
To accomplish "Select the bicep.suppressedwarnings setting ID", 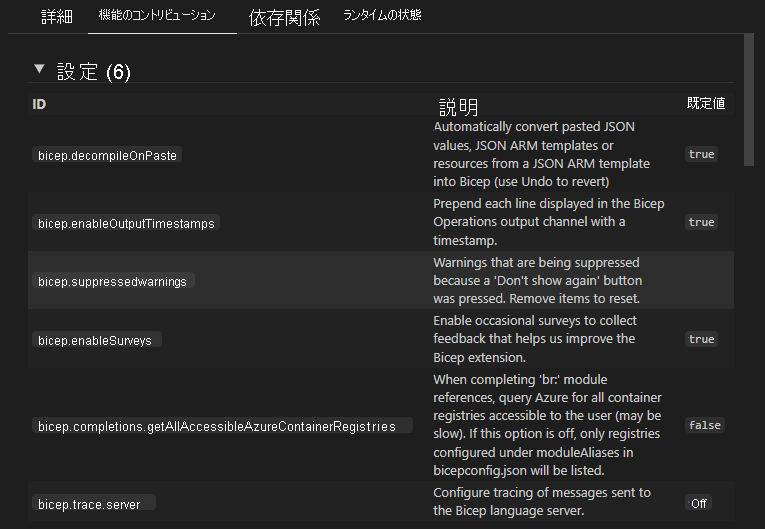I will [113, 281].
